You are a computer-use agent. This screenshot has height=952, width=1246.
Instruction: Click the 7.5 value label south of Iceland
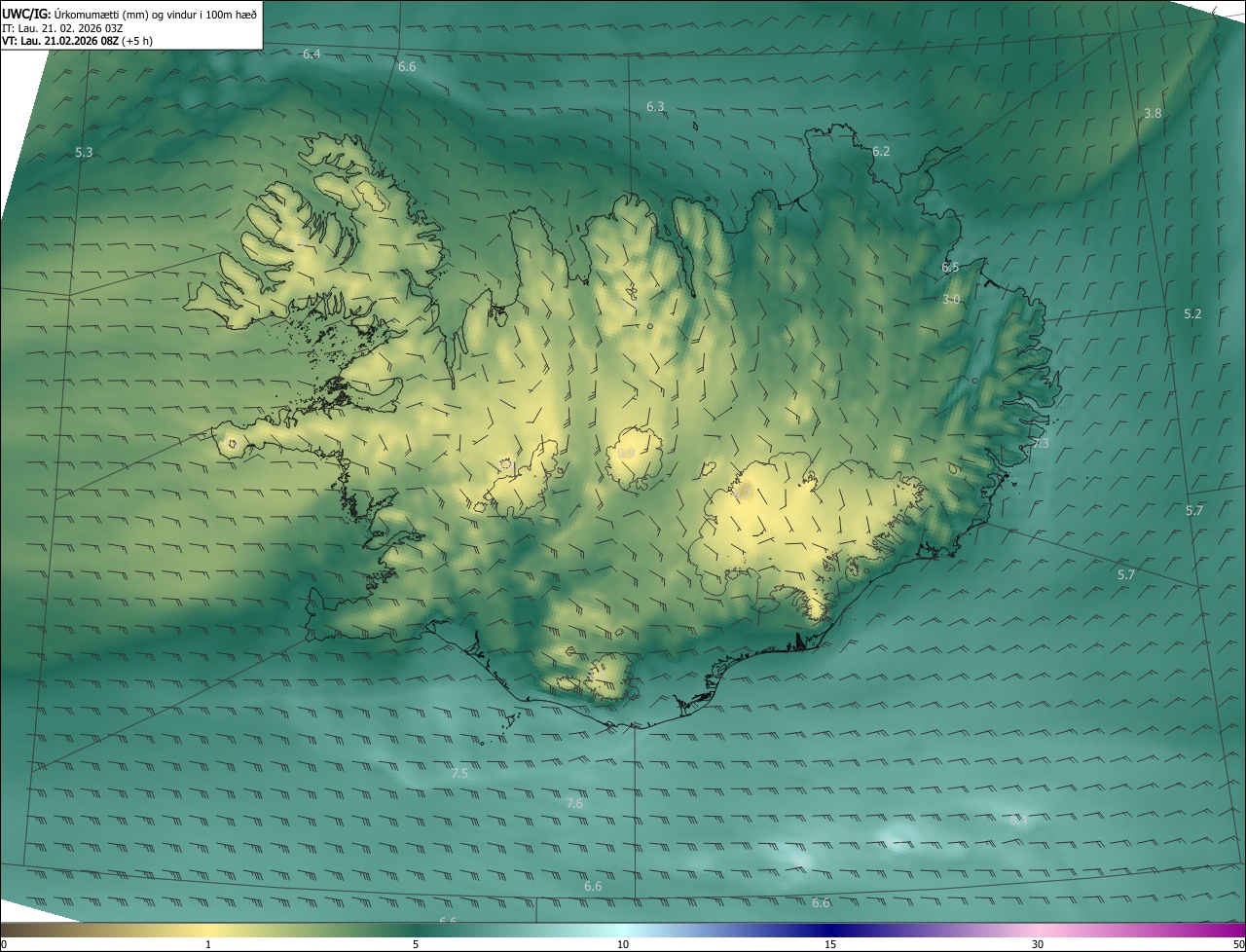459,774
